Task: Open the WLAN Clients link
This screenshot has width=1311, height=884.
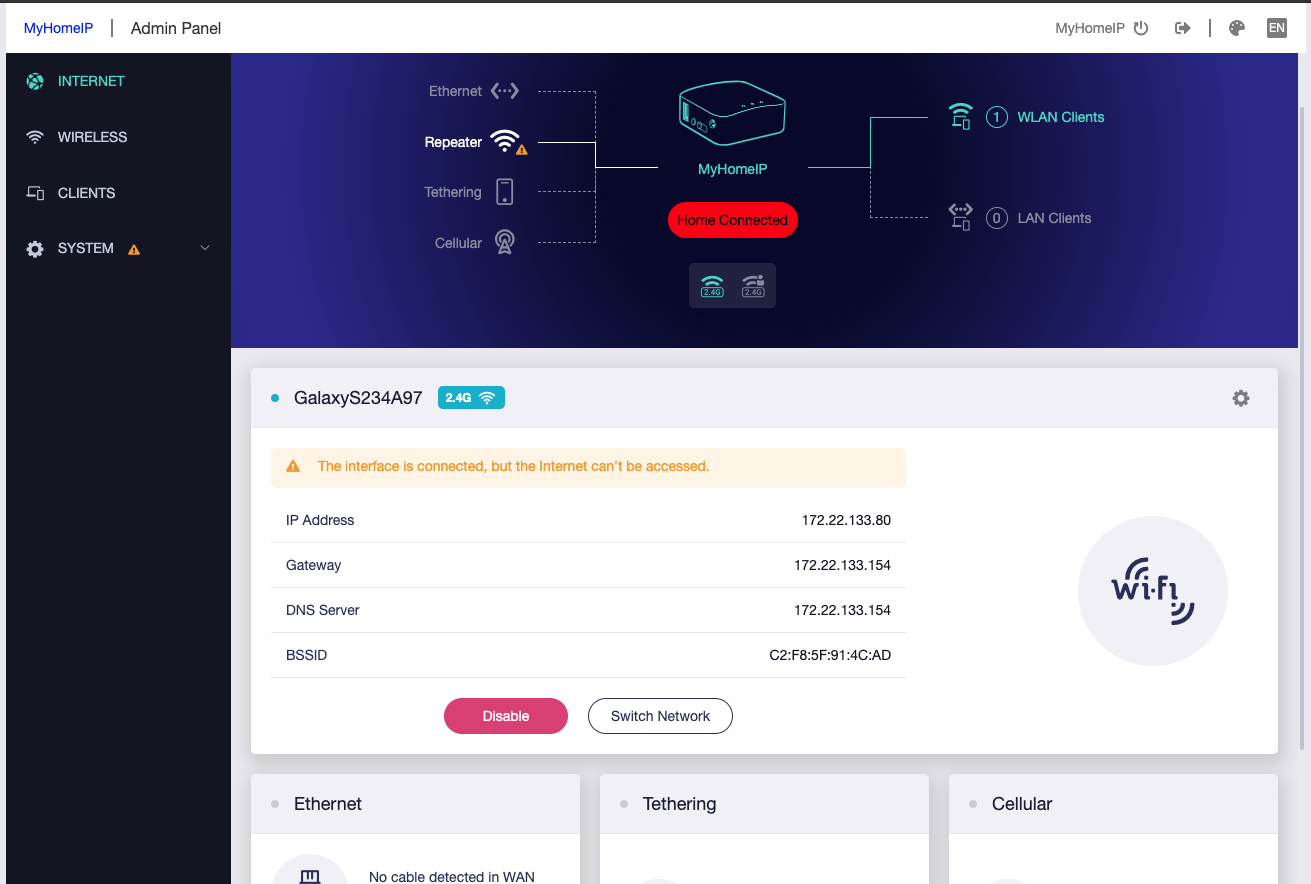Action: (x=1060, y=117)
